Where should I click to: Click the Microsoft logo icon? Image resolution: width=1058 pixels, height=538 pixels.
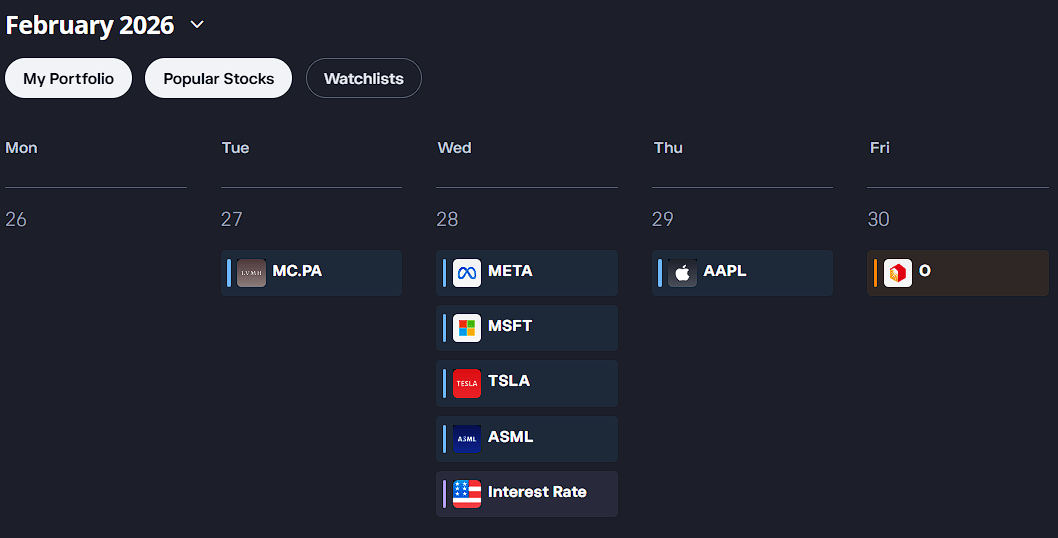click(x=467, y=328)
